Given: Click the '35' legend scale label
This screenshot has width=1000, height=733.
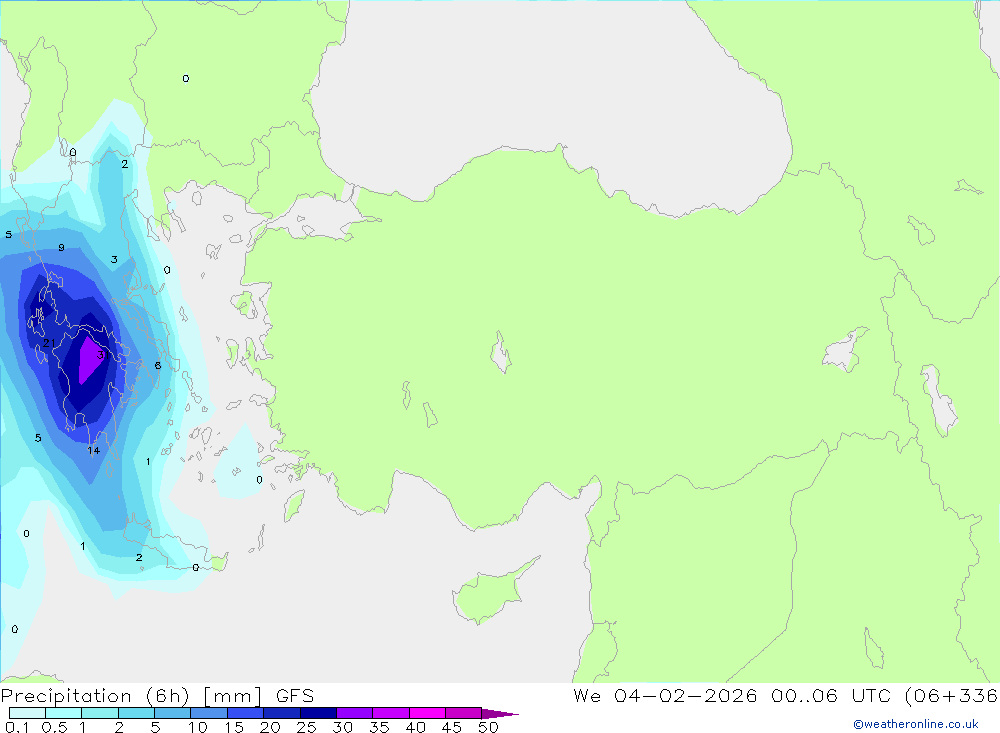Looking at the screenshot, I should tap(379, 727).
